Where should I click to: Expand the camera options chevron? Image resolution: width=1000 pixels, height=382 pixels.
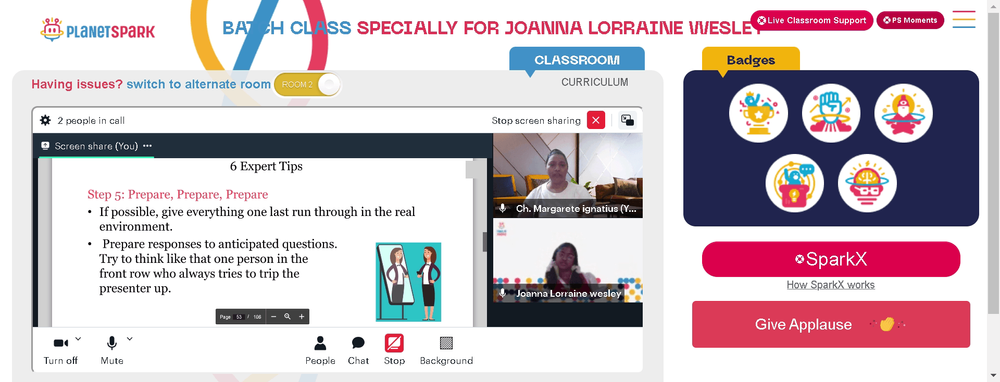[x=78, y=338]
